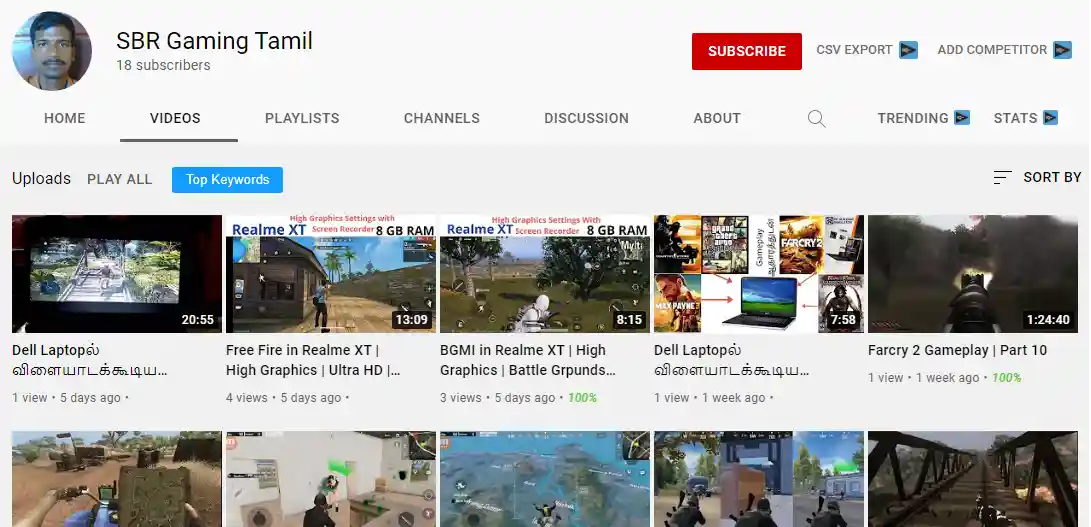Expand the SORT BY dropdown

pos(1037,178)
